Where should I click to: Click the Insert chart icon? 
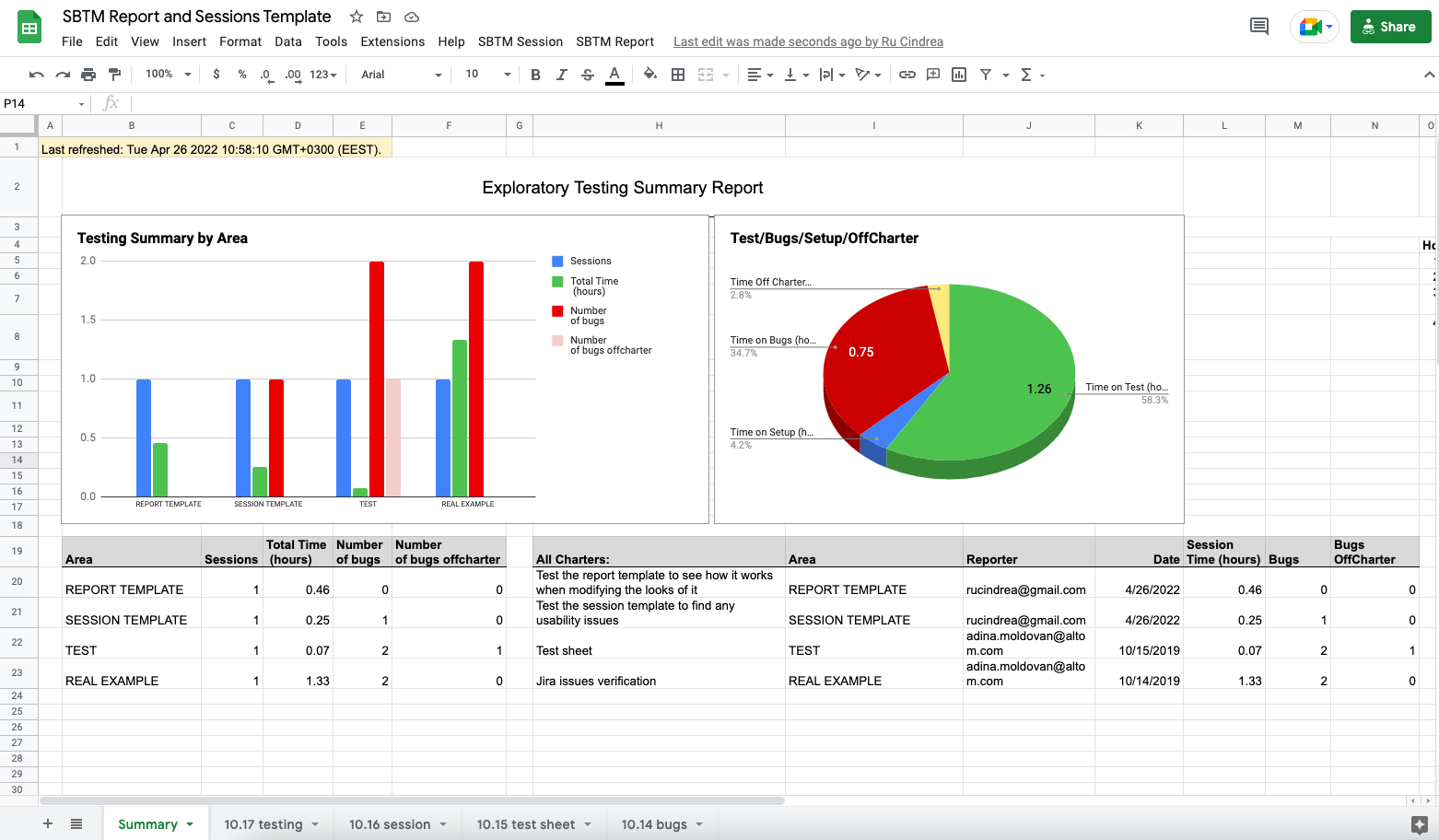click(959, 75)
